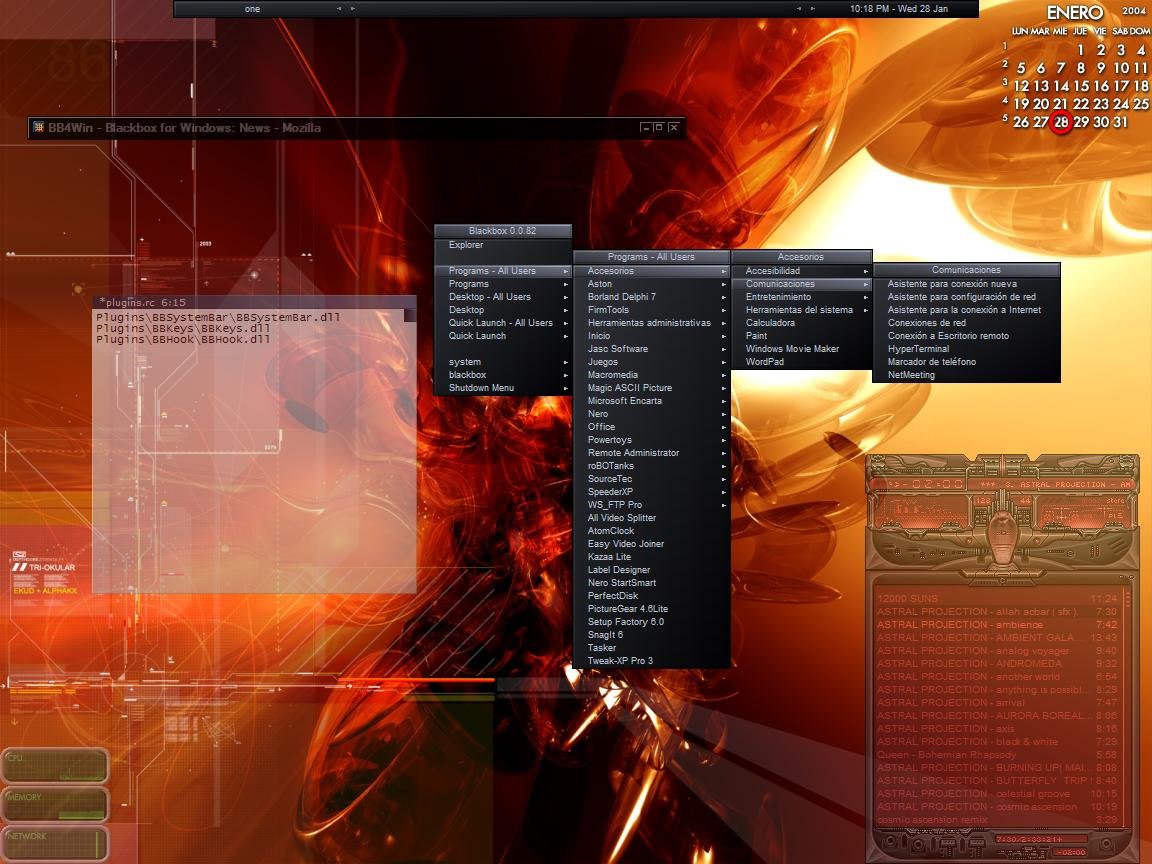The width and height of the screenshot is (1152, 864).
Task: Click the next window arrow left of the clock
Action: coord(813,9)
